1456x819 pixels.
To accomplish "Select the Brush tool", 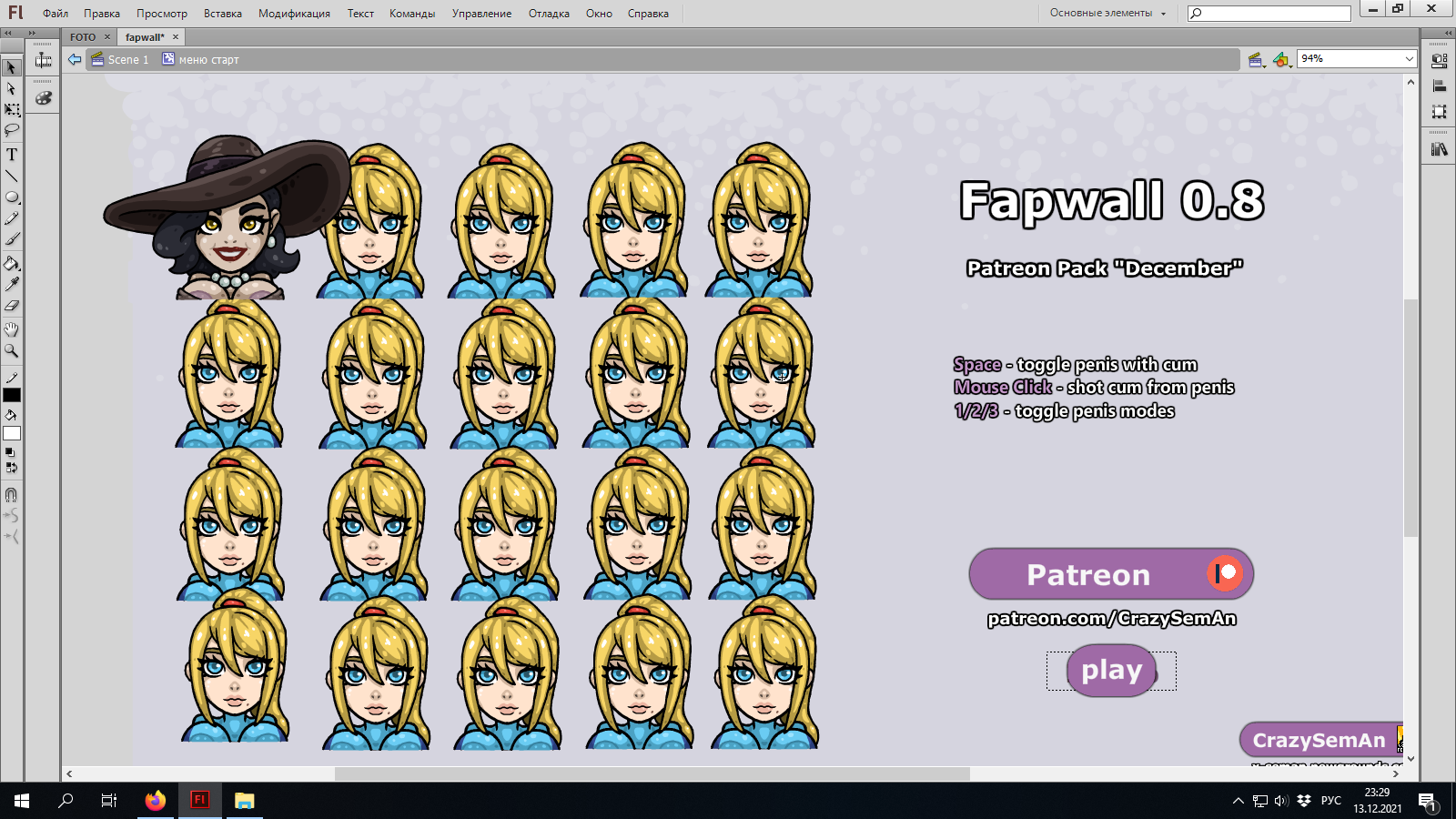I will pyautogui.click(x=12, y=239).
